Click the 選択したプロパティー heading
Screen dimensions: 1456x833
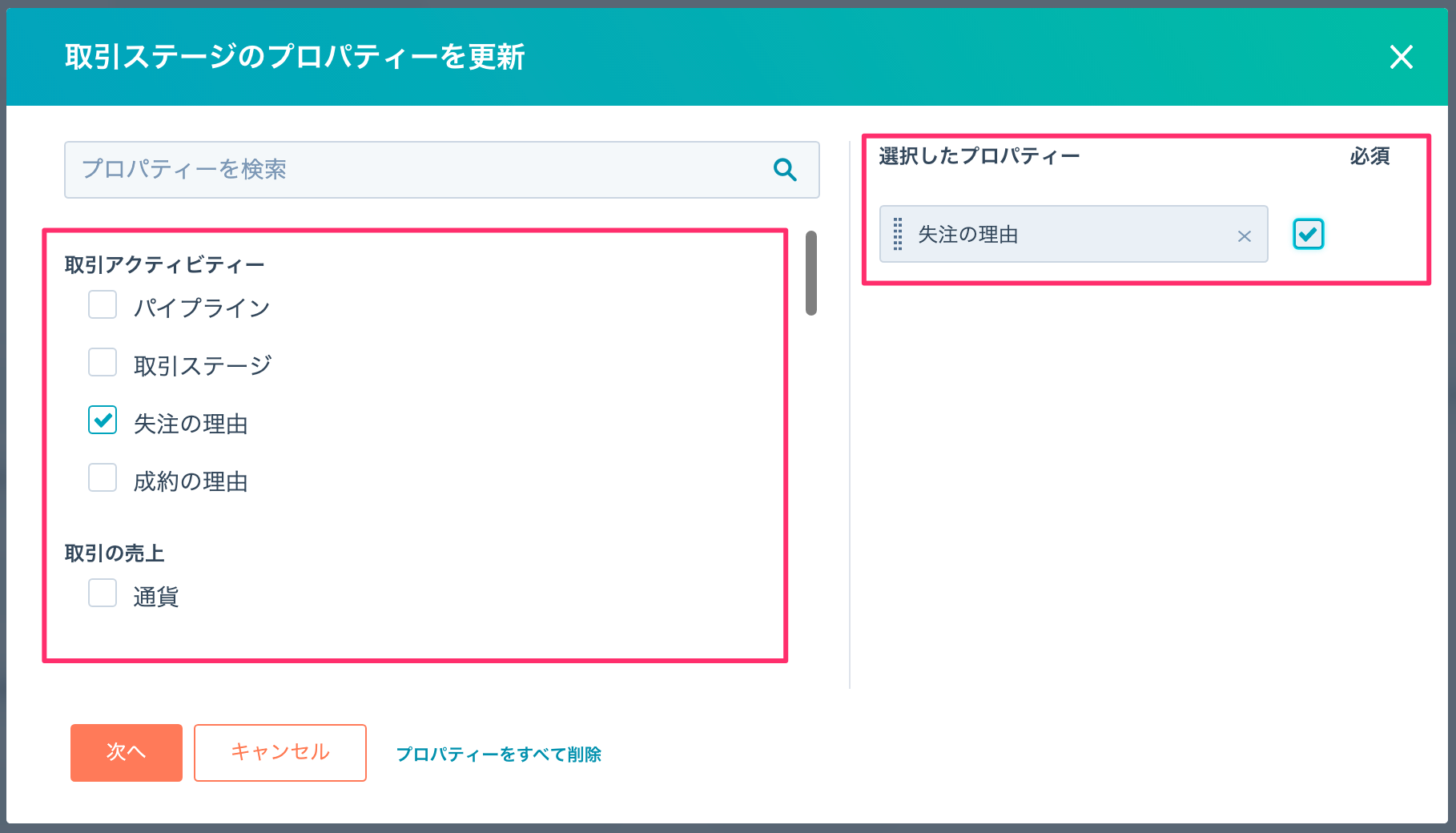tap(979, 155)
